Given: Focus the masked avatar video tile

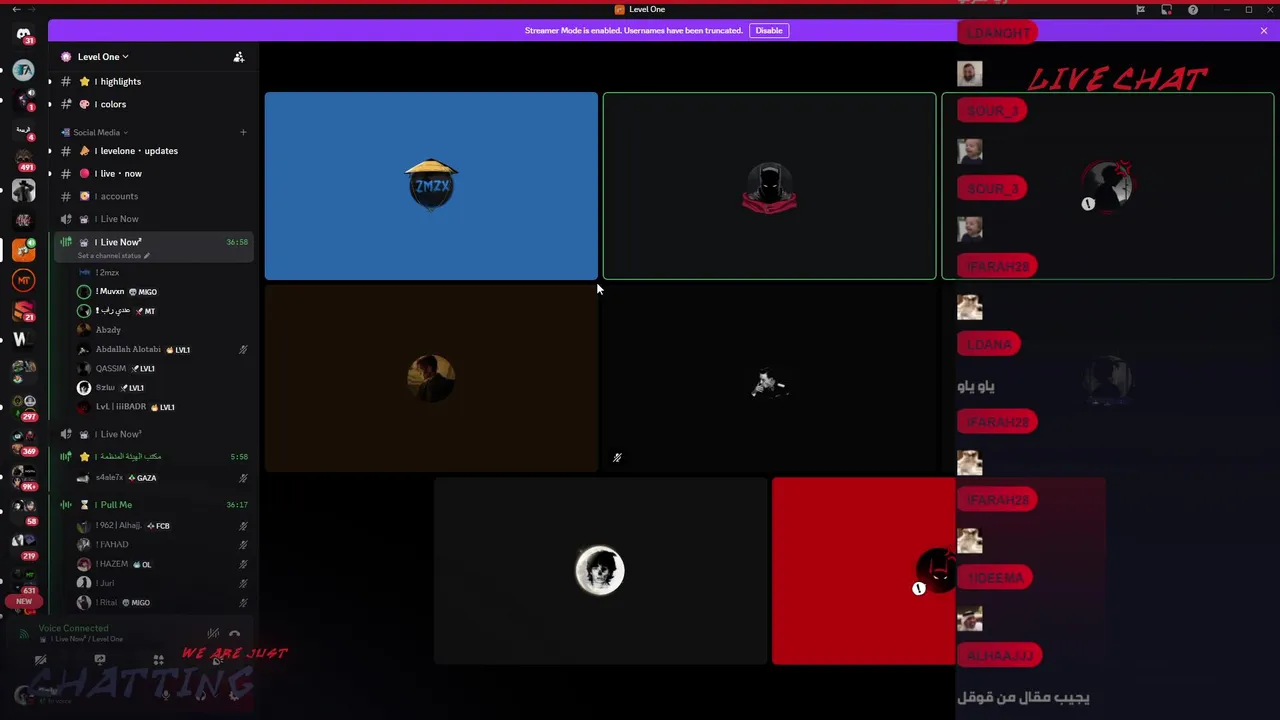Looking at the screenshot, I should tap(769, 186).
